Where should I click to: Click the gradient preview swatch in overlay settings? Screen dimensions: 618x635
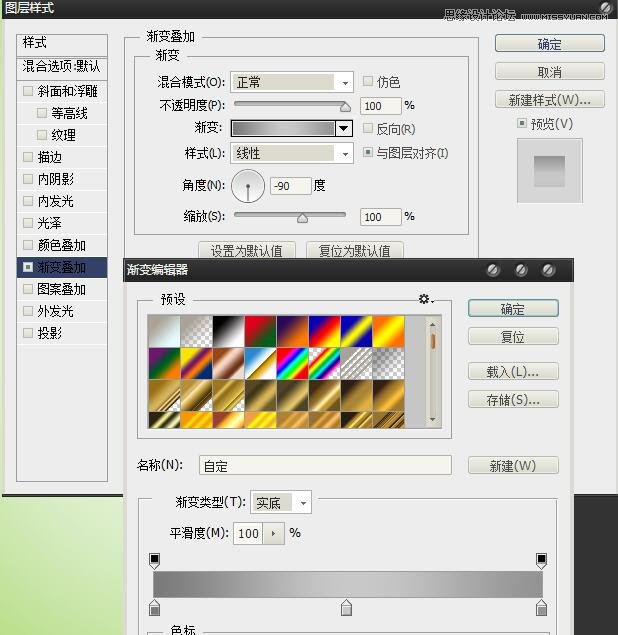[x=283, y=128]
